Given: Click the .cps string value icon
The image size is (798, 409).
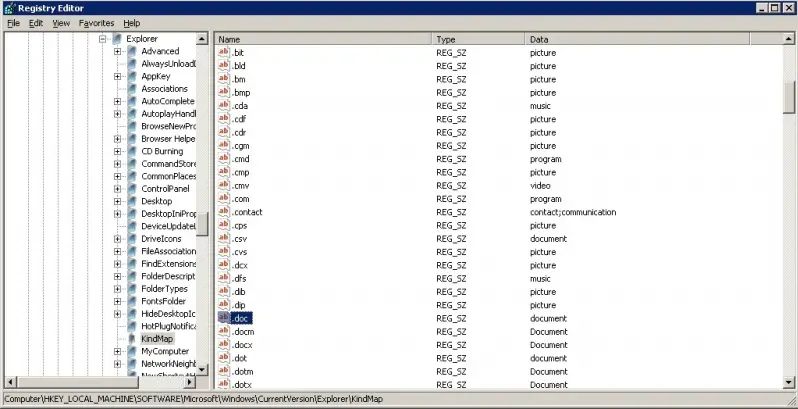Looking at the screenshot, I should pos(223,225).
